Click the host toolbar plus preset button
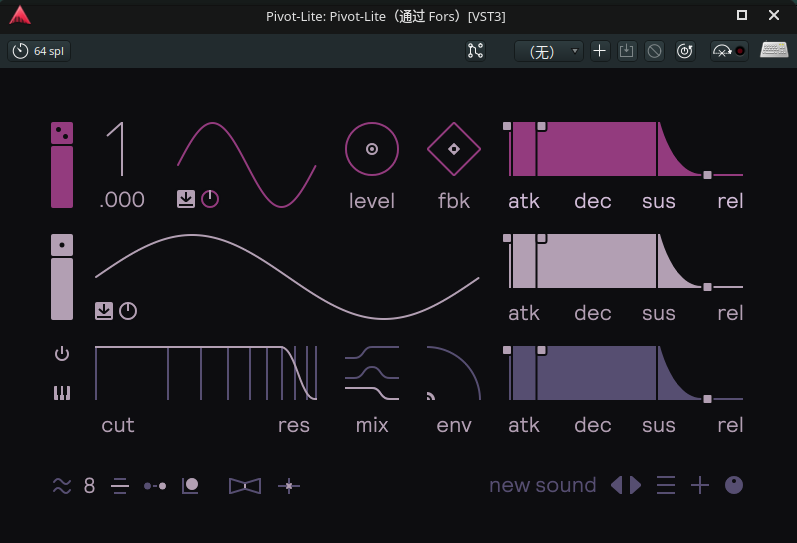 click(600, 51)
